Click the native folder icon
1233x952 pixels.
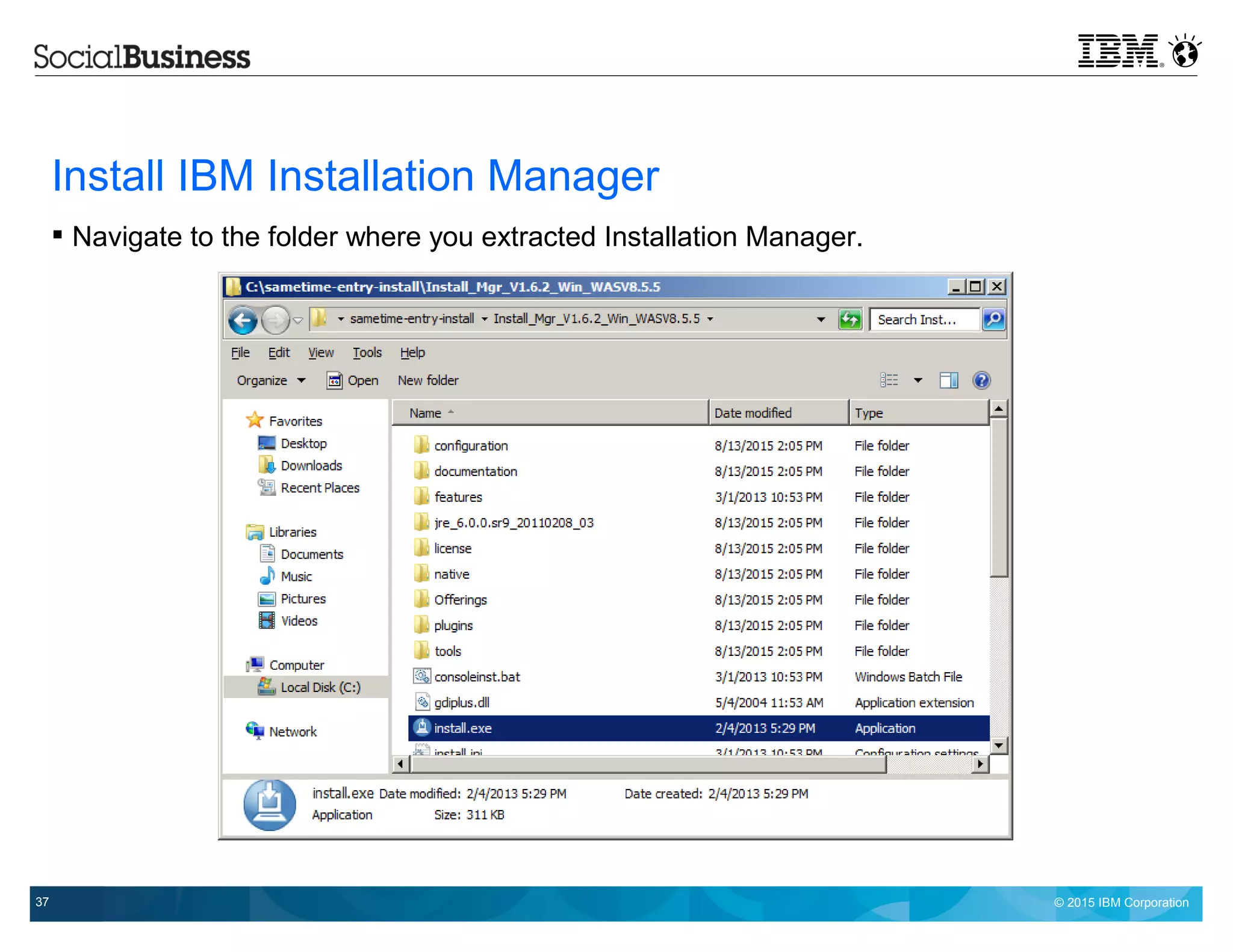tap(421, 574)
